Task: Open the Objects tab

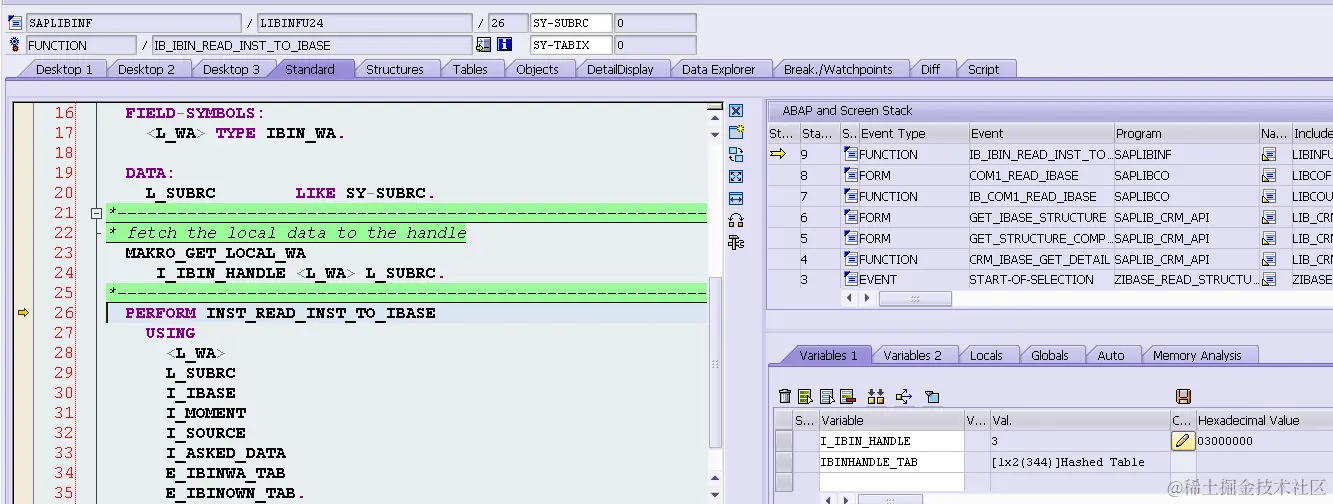Action: tap(537, 69)
